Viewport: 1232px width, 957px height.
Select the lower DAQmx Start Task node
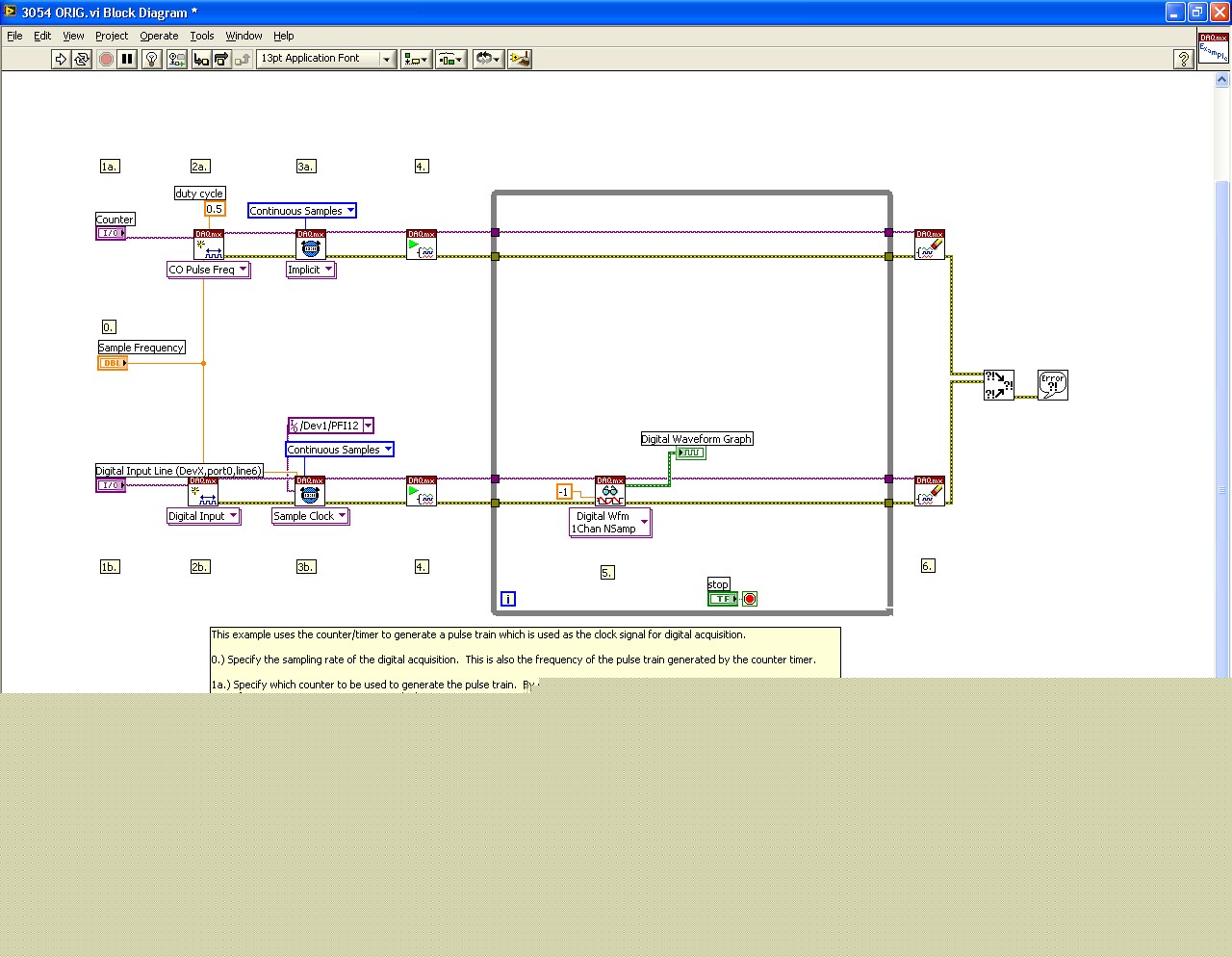click(422, 491)
